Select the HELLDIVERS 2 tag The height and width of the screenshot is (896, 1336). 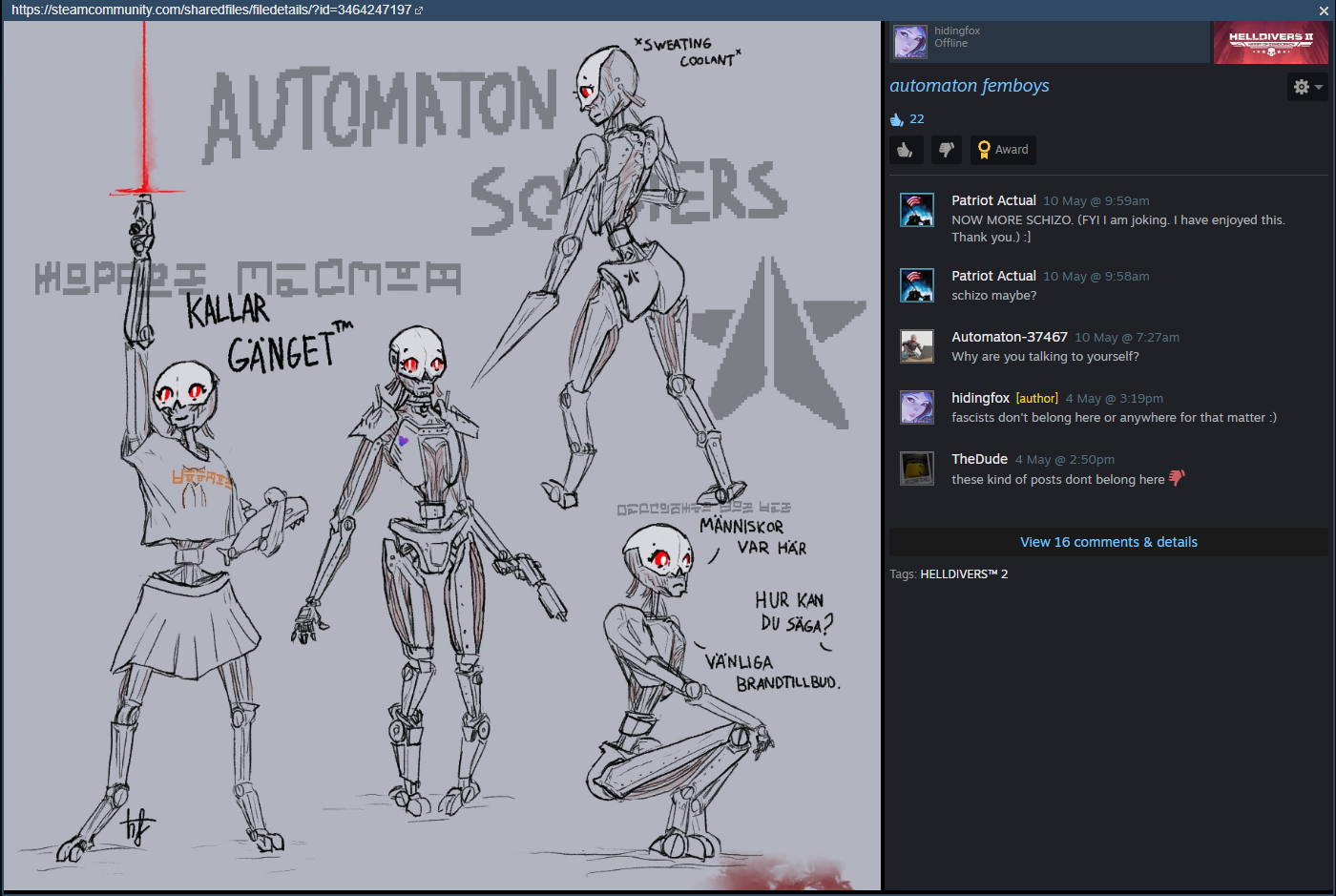tap(964, 574)
